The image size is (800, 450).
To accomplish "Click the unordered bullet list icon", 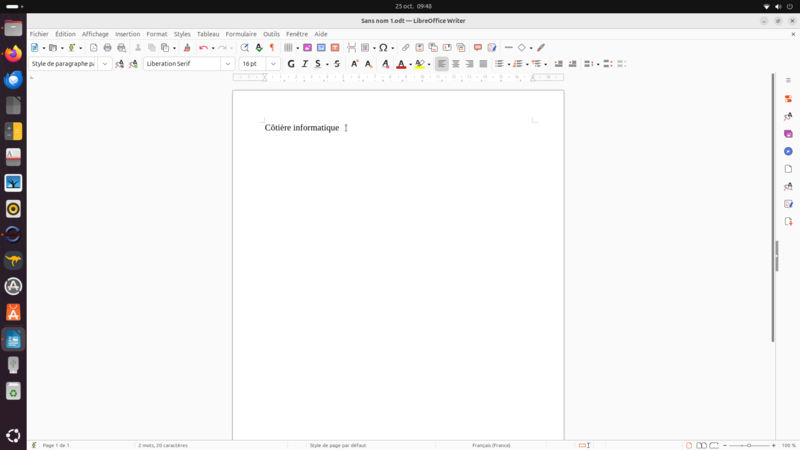I will click(499, 64).
